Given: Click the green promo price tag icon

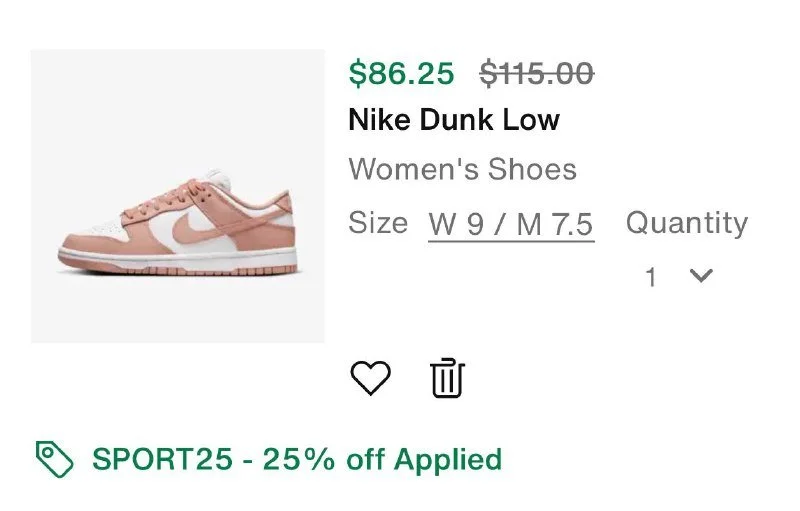Looking at the screenshot, I should [55, 459].
